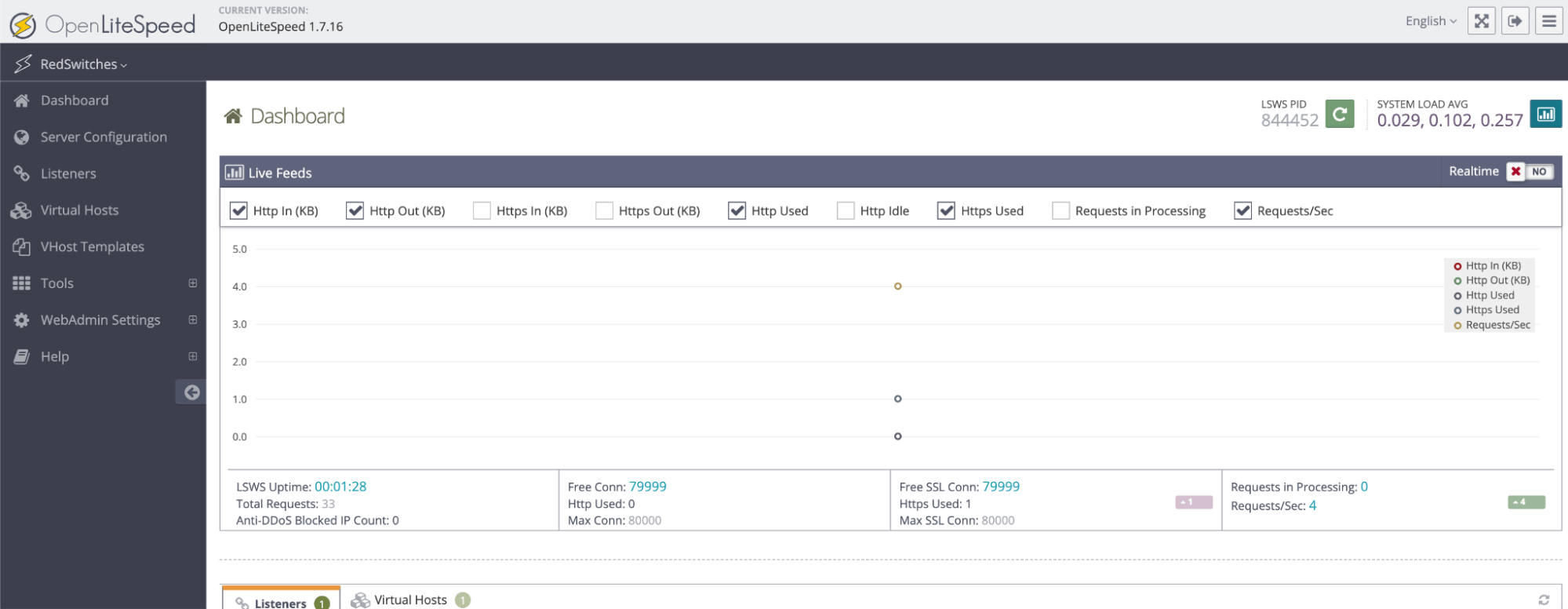Expand the Tools submenu plus icon
Screen dimensions: 1568x609
pos(192,283)
